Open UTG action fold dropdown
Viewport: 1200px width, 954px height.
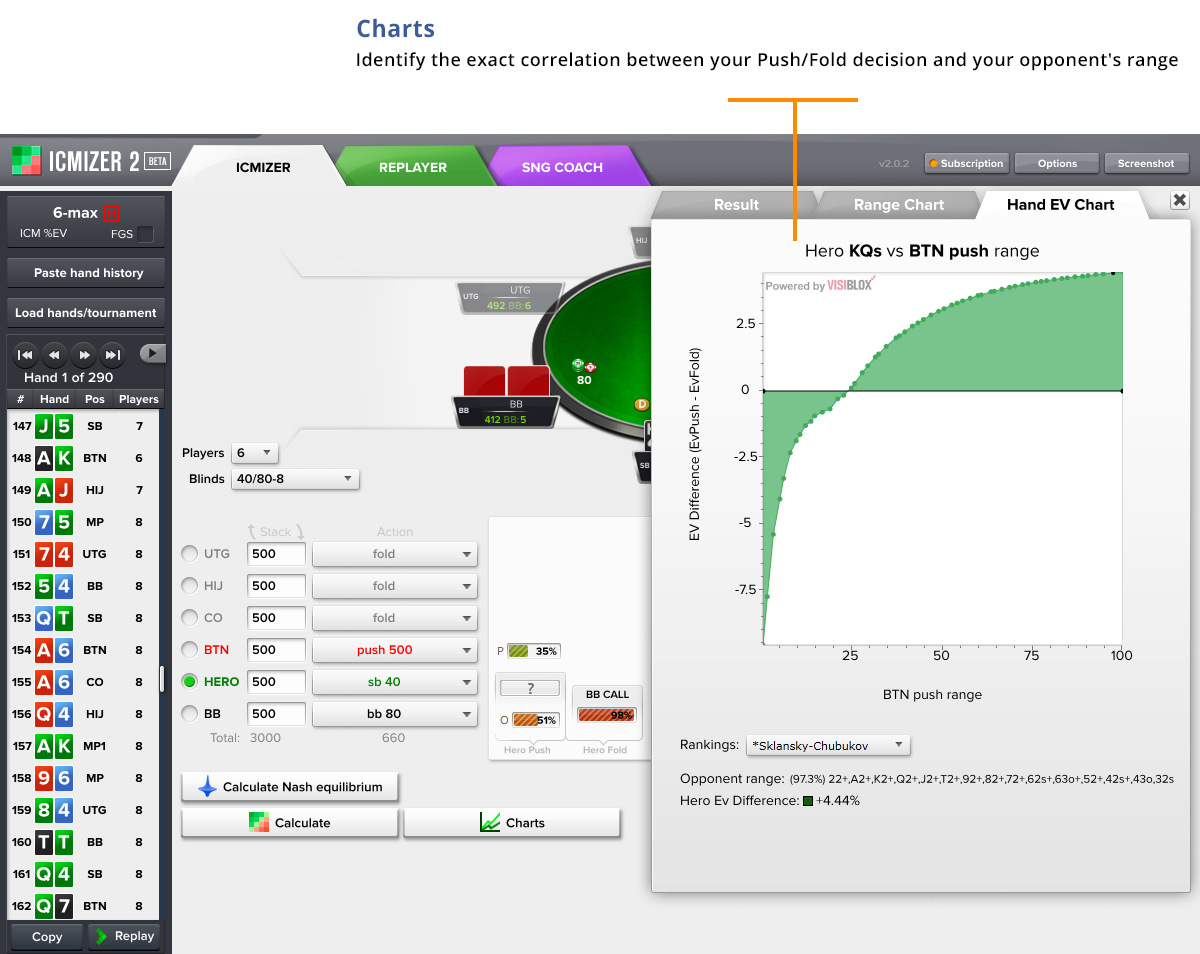point(395,554)
